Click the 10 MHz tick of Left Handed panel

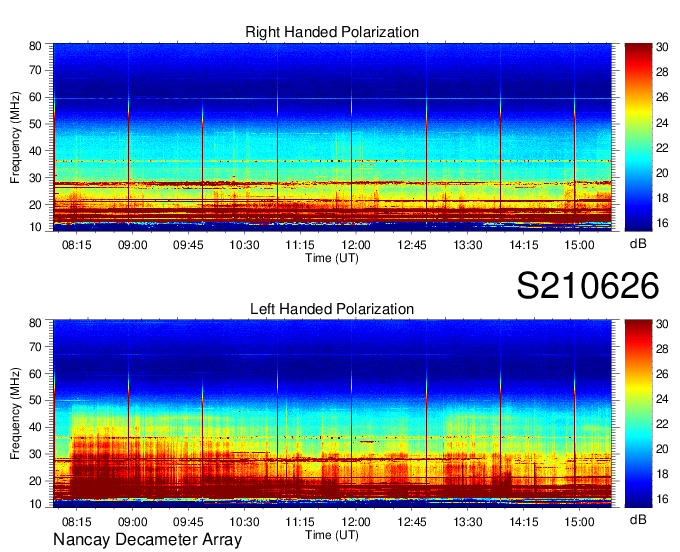pyautogui.click(x=35, y=504)
